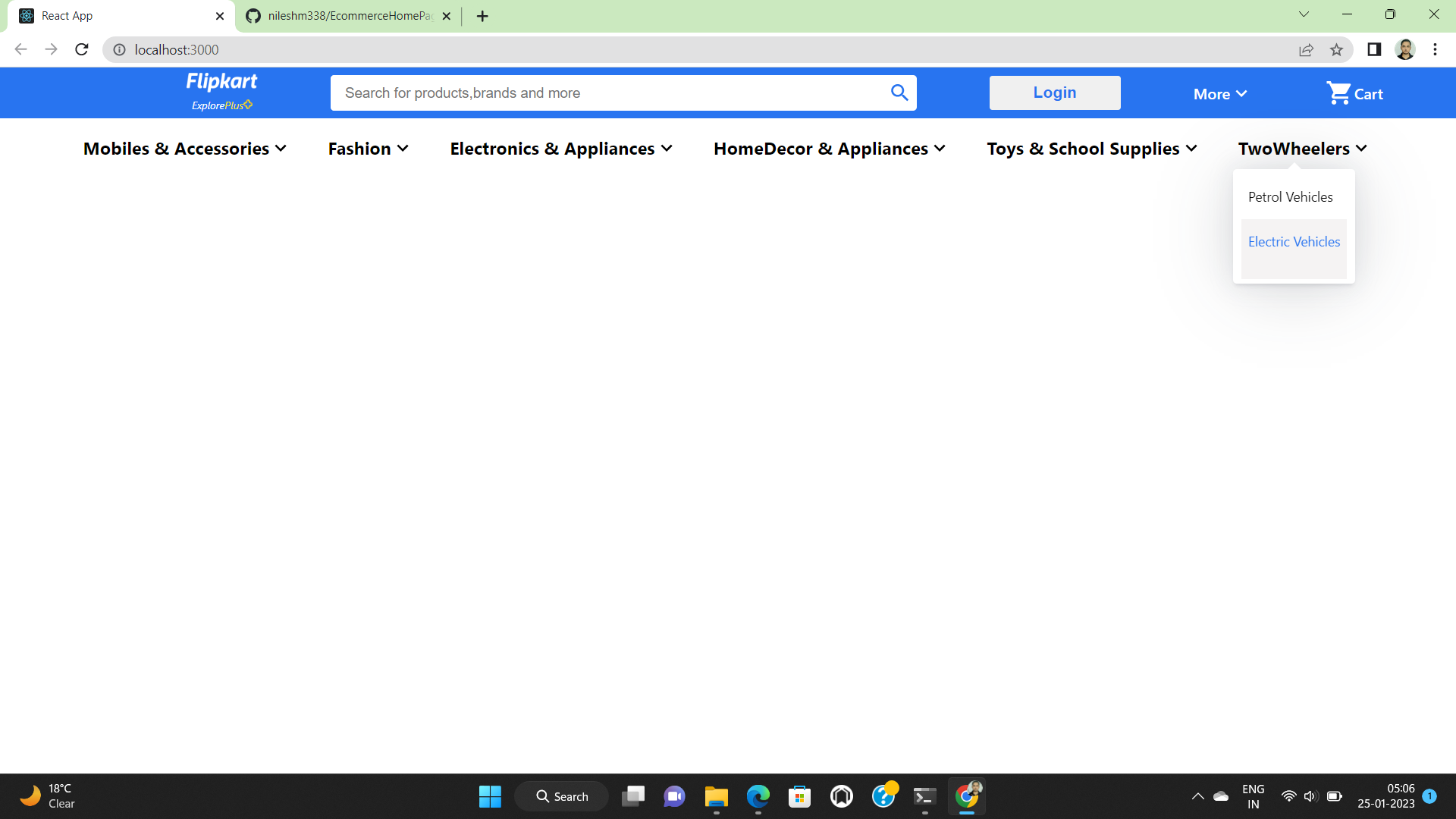The image size is (1456, 819).
Task: Click the product search input field
Action: pyautogui.click(x=607, y=92)
